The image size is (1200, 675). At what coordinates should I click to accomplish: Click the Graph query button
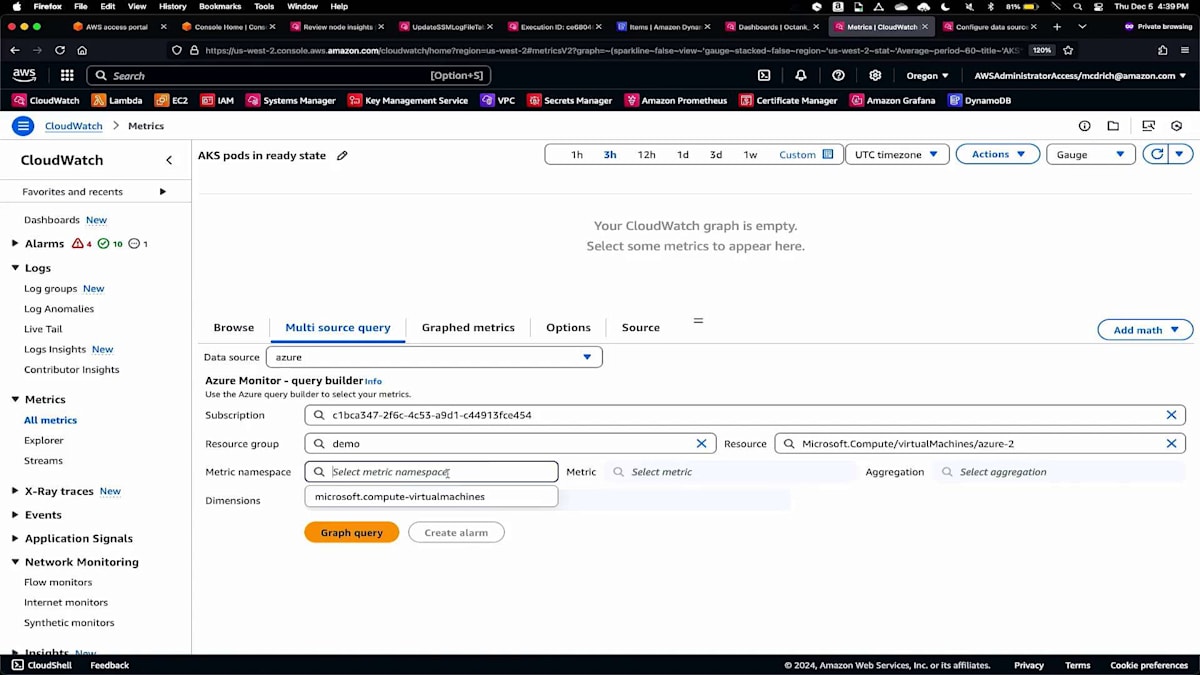(x=352, y=533)
